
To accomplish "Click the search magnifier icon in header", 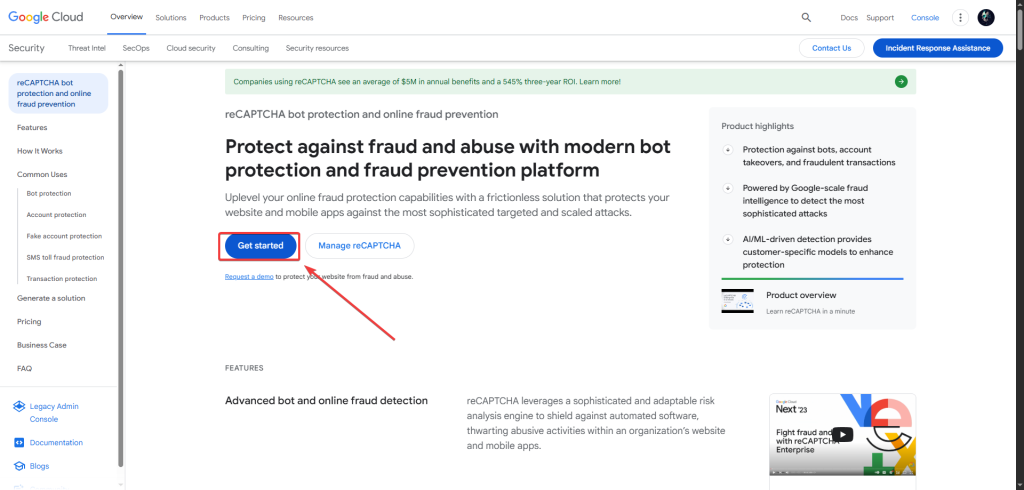I will (x=806, y=17).
